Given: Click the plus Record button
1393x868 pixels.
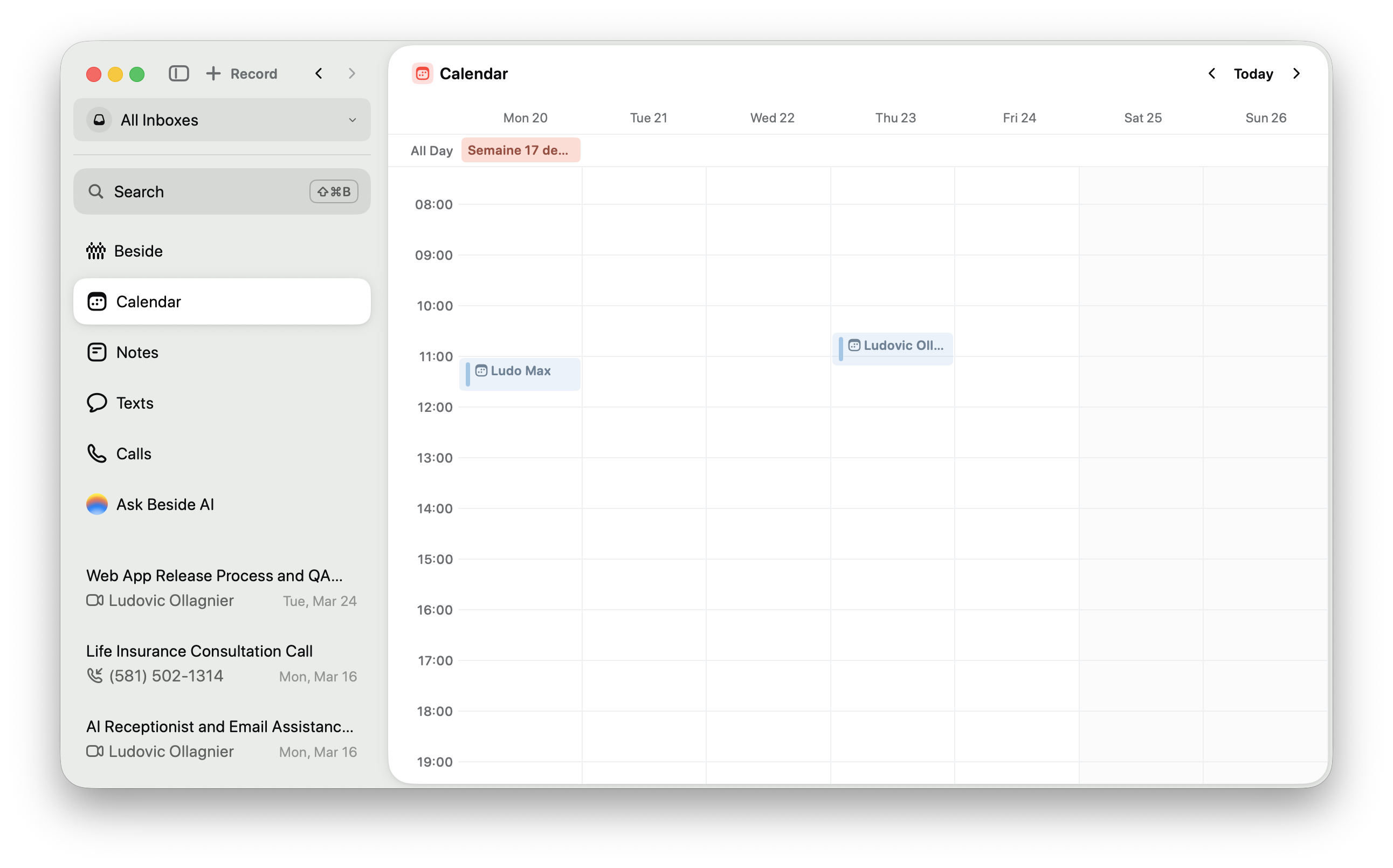Looking at the screenshot, I should (x=241, y=73).
